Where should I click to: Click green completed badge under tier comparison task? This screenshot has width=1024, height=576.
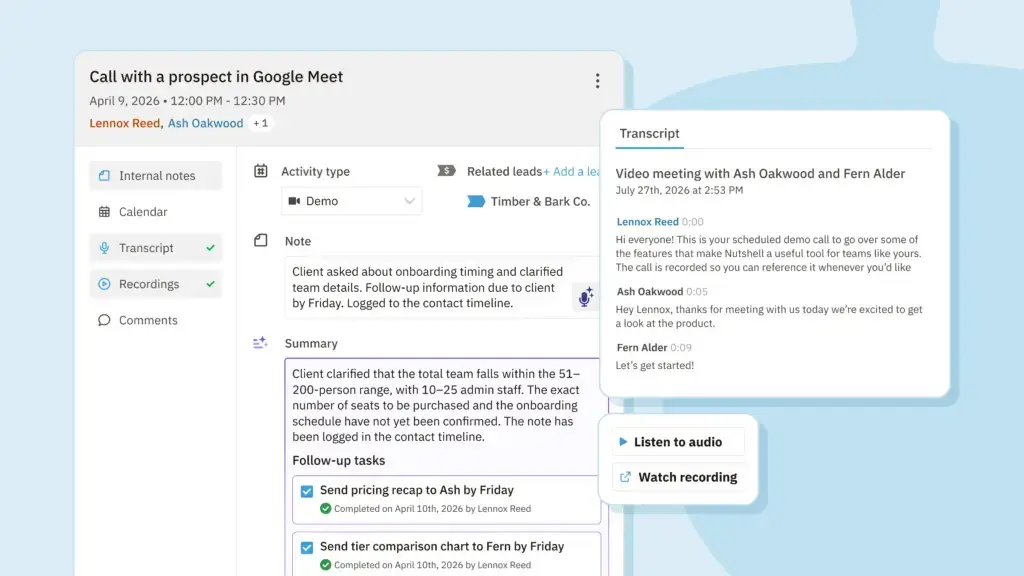point(325,565)
